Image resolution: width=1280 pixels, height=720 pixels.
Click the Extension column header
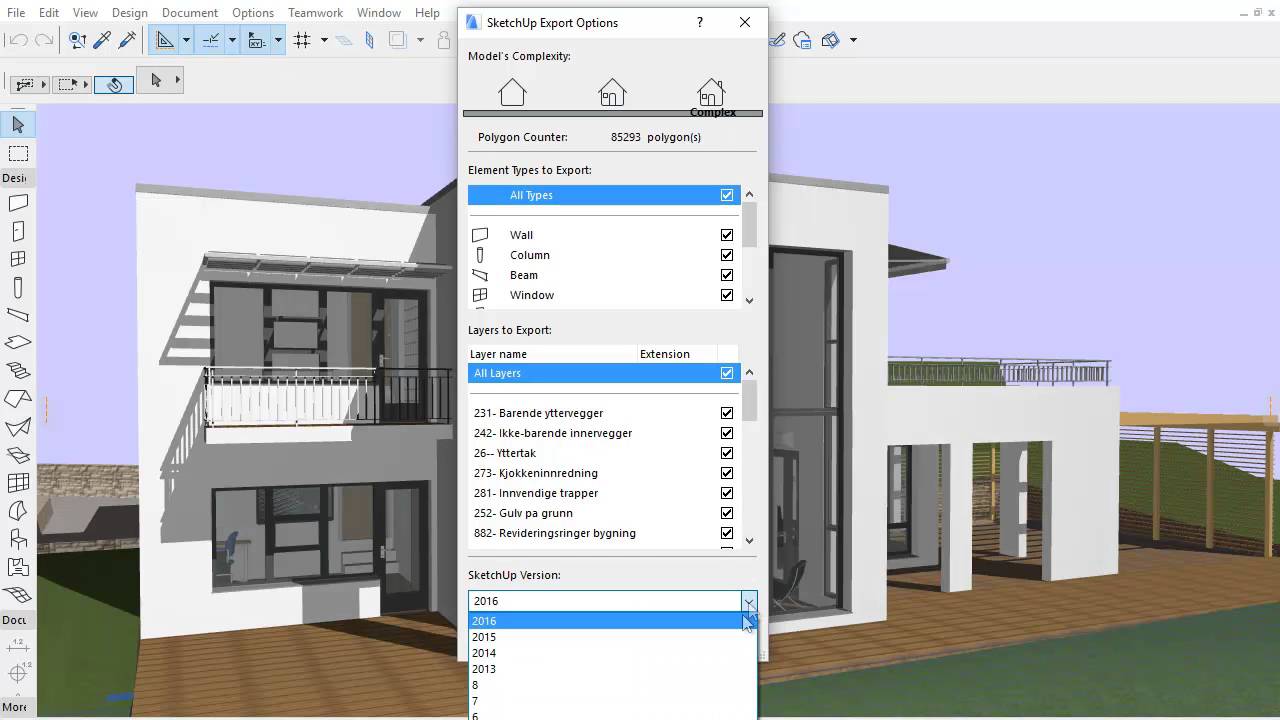point(677,354)
